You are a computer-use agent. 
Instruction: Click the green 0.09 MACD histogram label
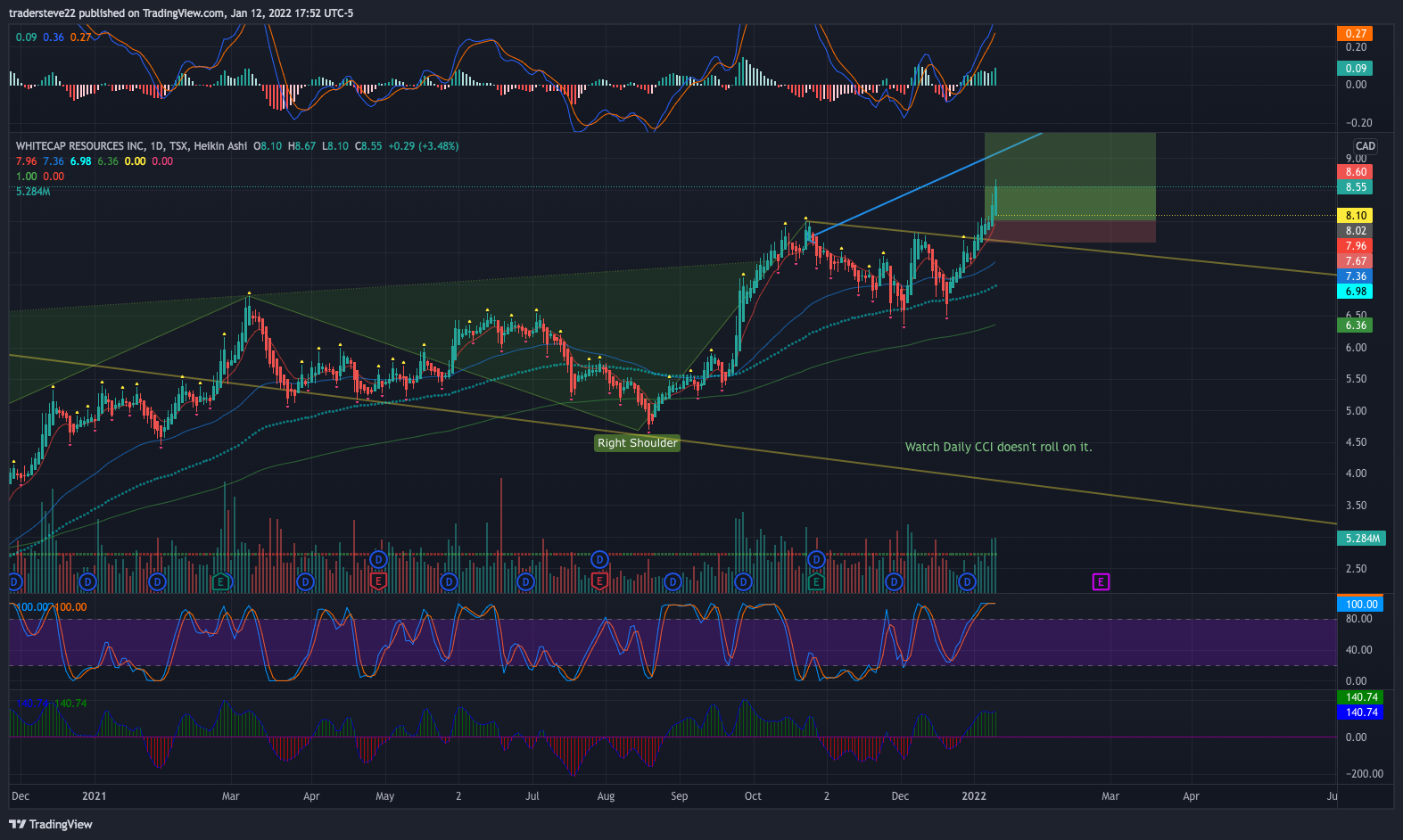coord(1356,69)
